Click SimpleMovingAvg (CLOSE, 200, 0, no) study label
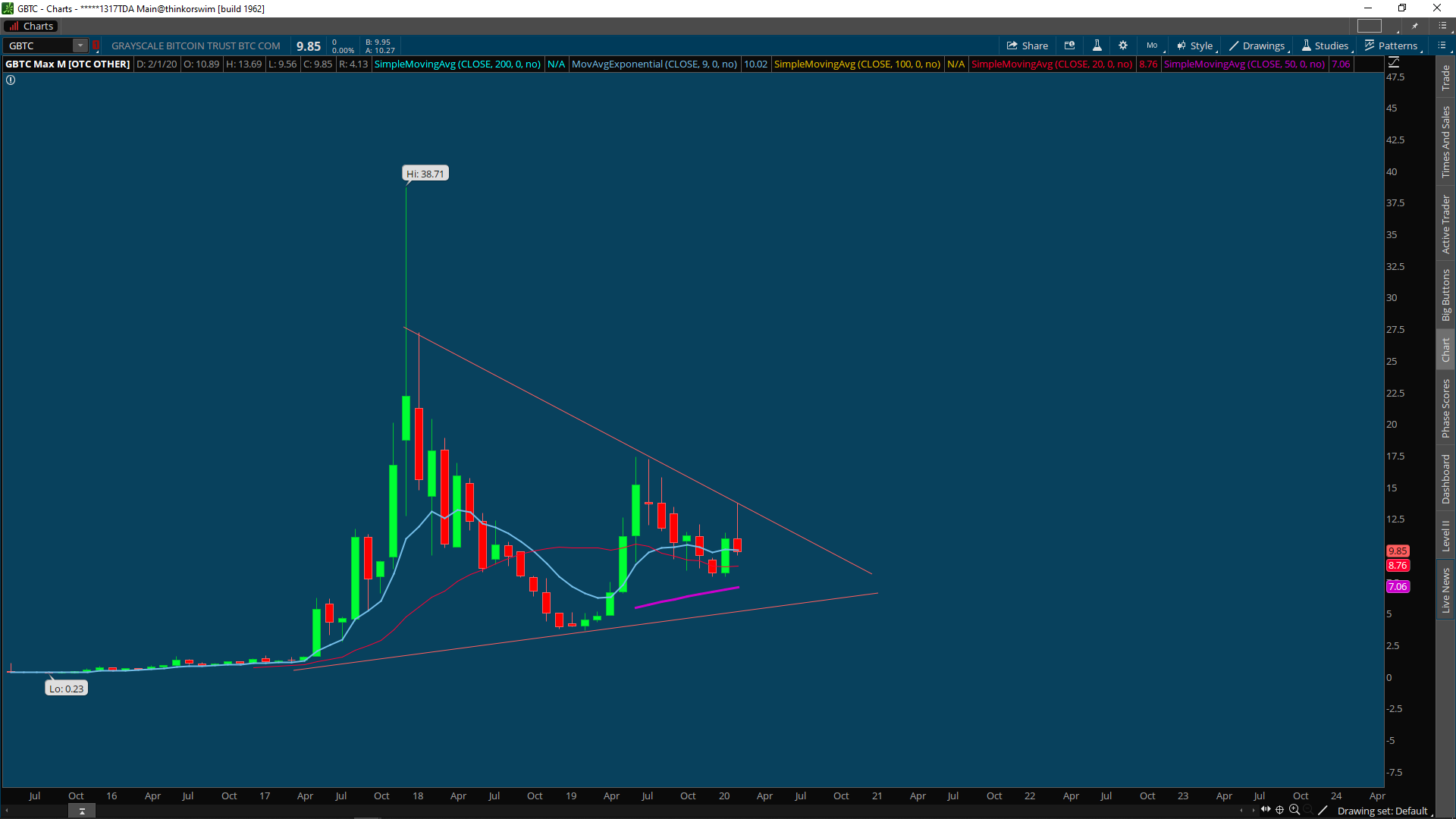This screenshot has width=1456, height=819. (x=457, y=64)
